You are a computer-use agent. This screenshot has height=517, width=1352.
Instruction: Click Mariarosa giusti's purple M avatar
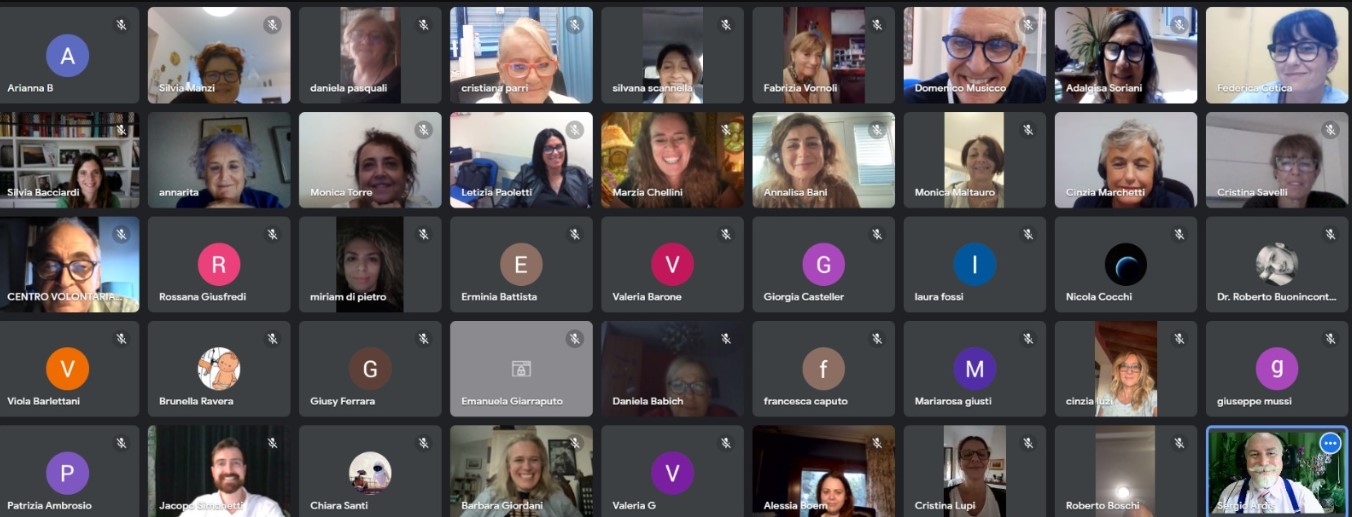[x=974, y=369]
